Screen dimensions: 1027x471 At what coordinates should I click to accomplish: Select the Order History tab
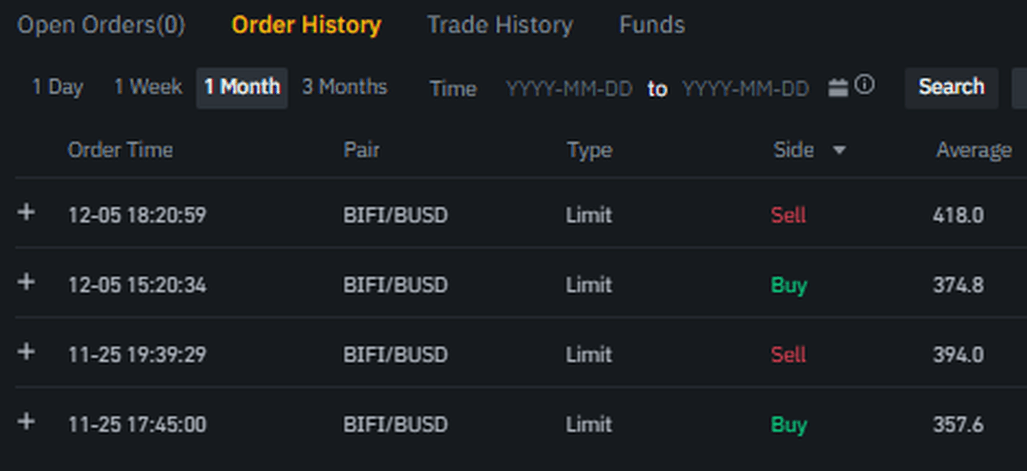(x=306, y=25)
